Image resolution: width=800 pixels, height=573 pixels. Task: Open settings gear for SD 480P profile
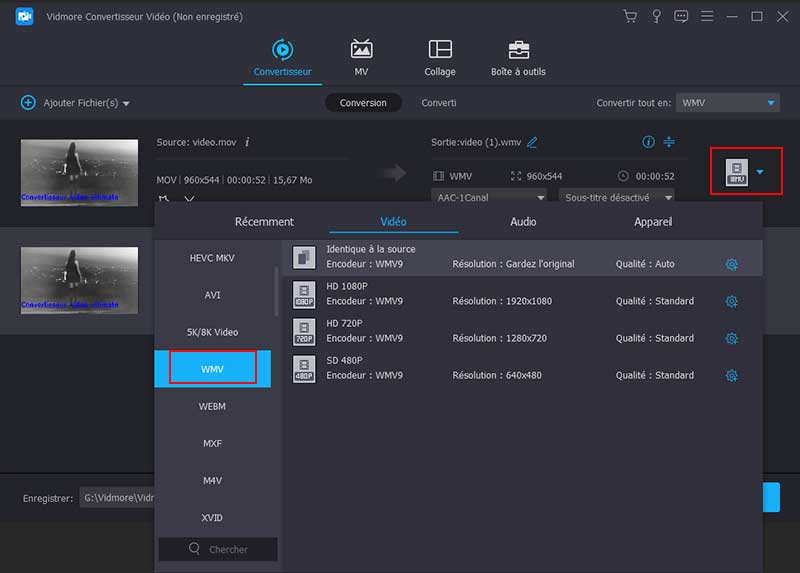click(731, 375)
